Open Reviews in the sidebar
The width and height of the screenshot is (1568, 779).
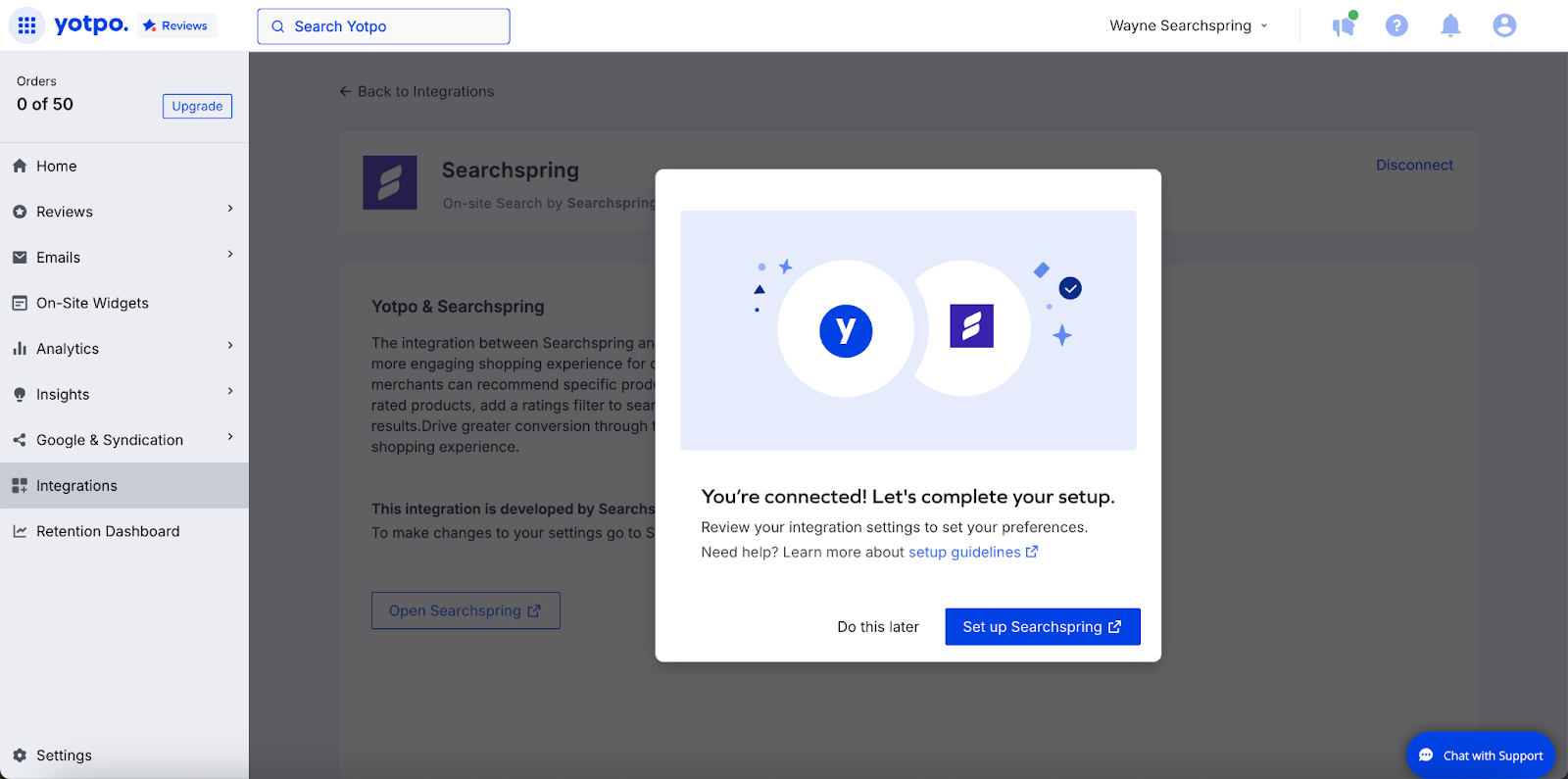[x=124, y=212]
